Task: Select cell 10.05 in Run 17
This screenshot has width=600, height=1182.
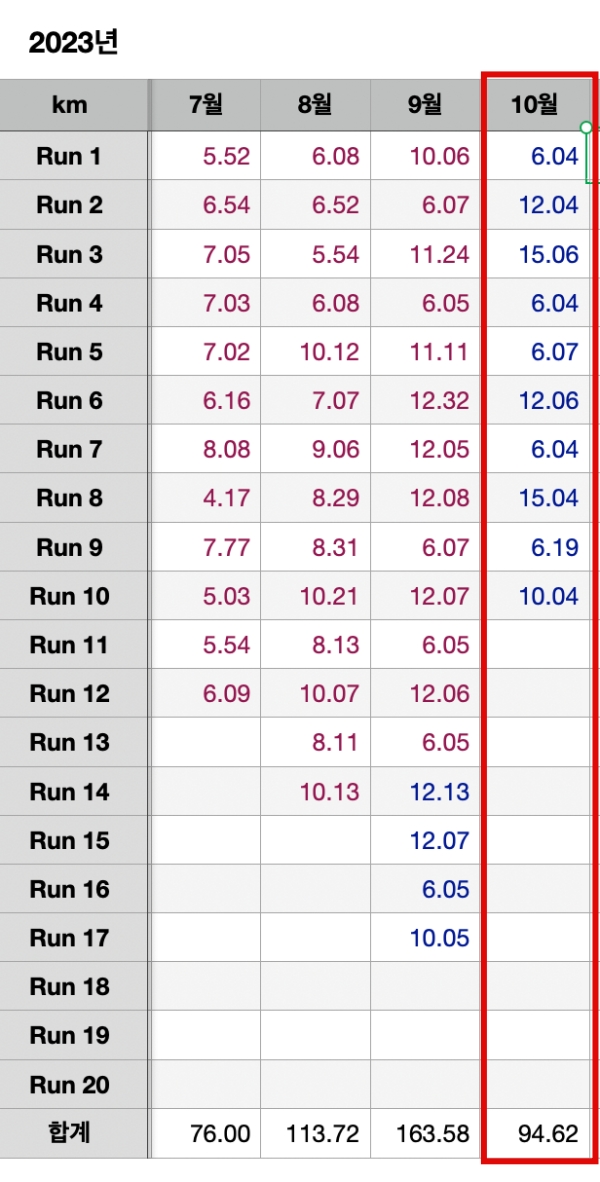Action: tap(425, 937)
